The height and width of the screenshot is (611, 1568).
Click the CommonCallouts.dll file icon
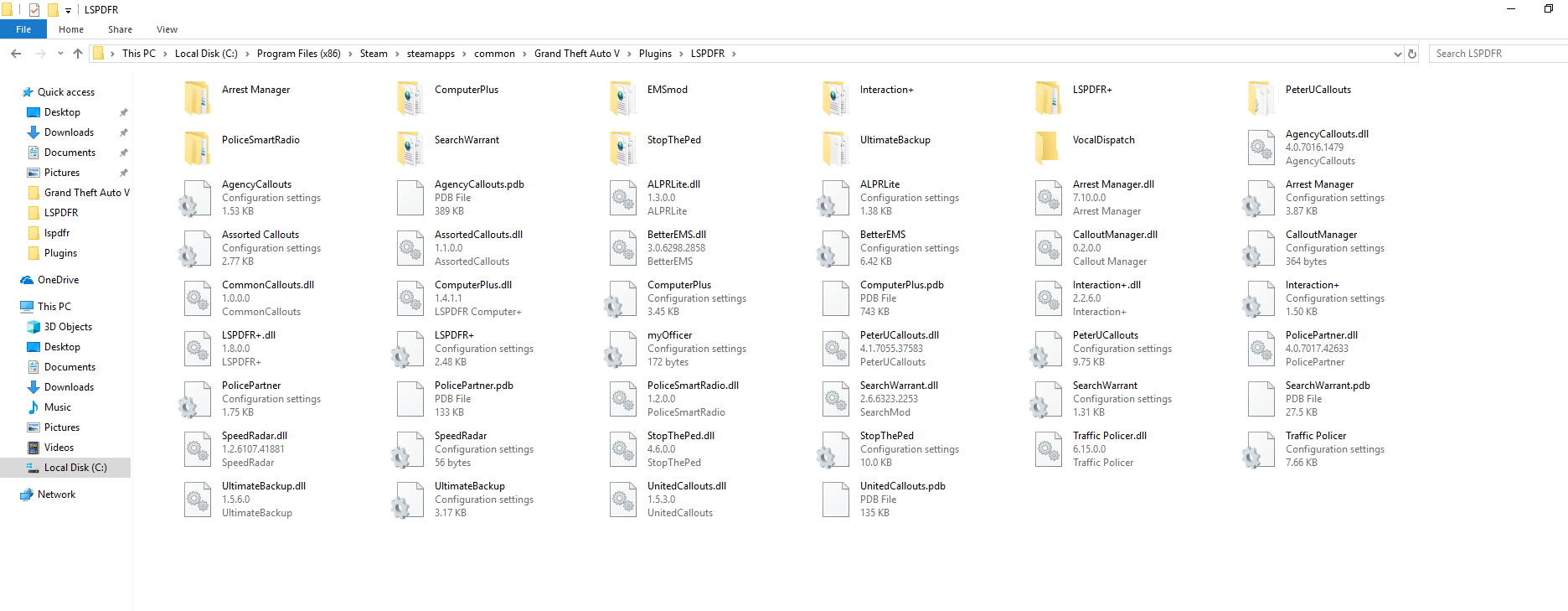click(x=198, y=298)
